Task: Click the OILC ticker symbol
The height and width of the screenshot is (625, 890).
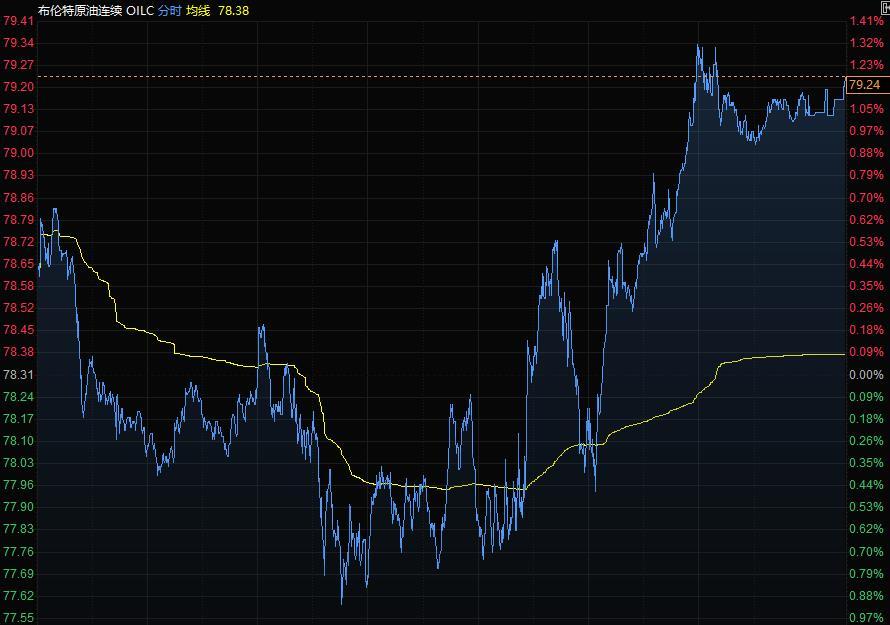Action: (140, 9)
